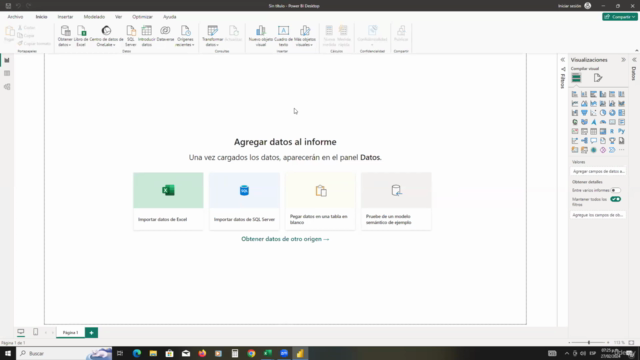Open Más objetos visuales dropdown

[x=305, y=36]
